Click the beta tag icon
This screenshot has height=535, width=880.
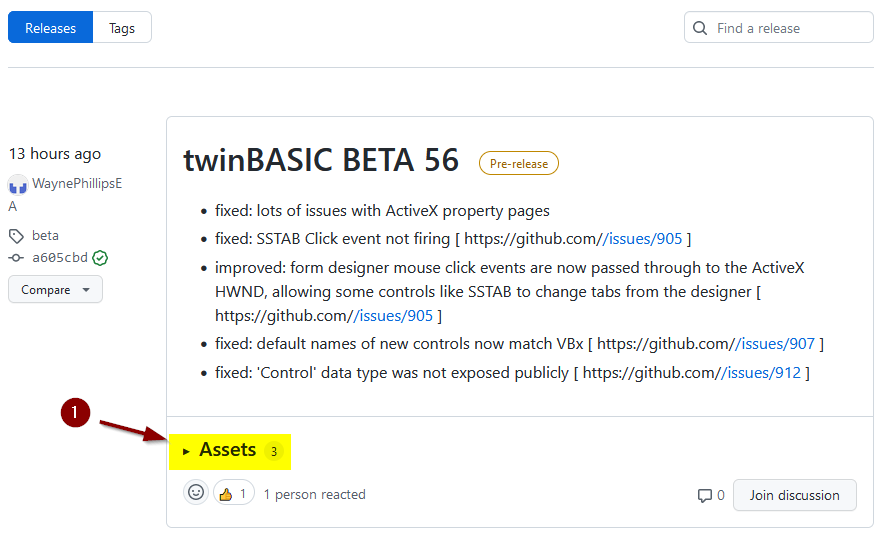click(x=16, y=236)
